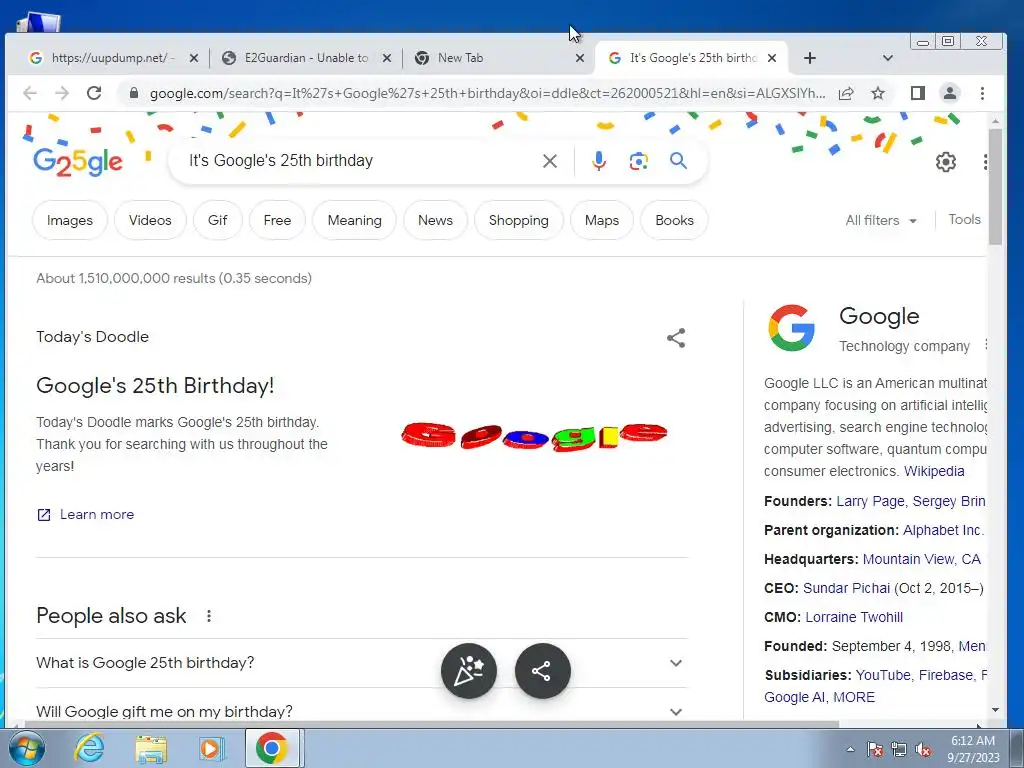1024x768 pixels.
Task: Open the MORE subsidiaries link
Action: pyautogui.click(x=854, y=697)
